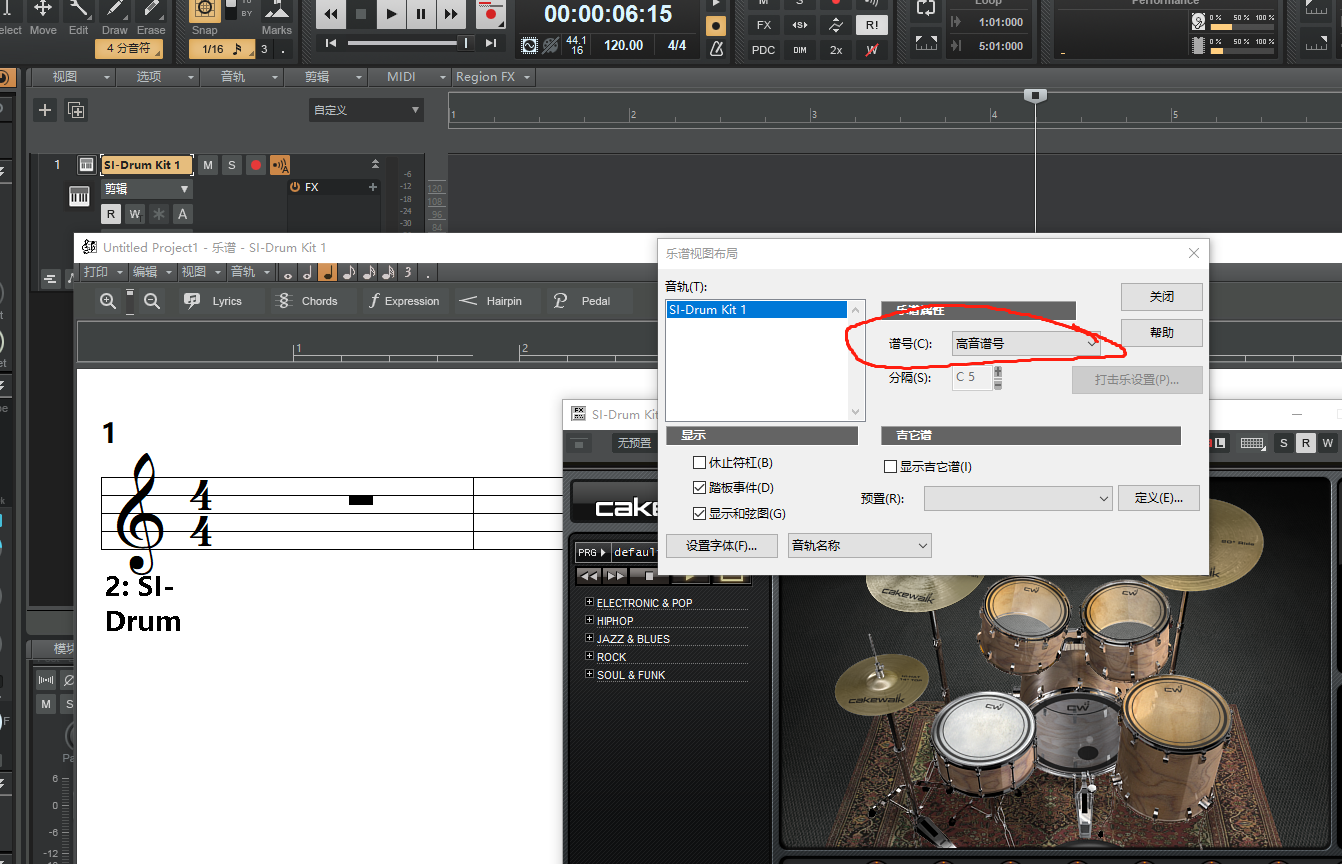This screenshot has width=1342, height=864.
Task: Zoom out the staff view
Action: click(152, 301)
